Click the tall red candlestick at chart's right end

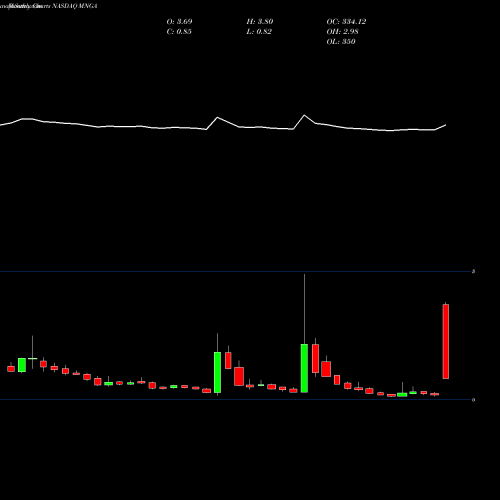tap(446, 341)
